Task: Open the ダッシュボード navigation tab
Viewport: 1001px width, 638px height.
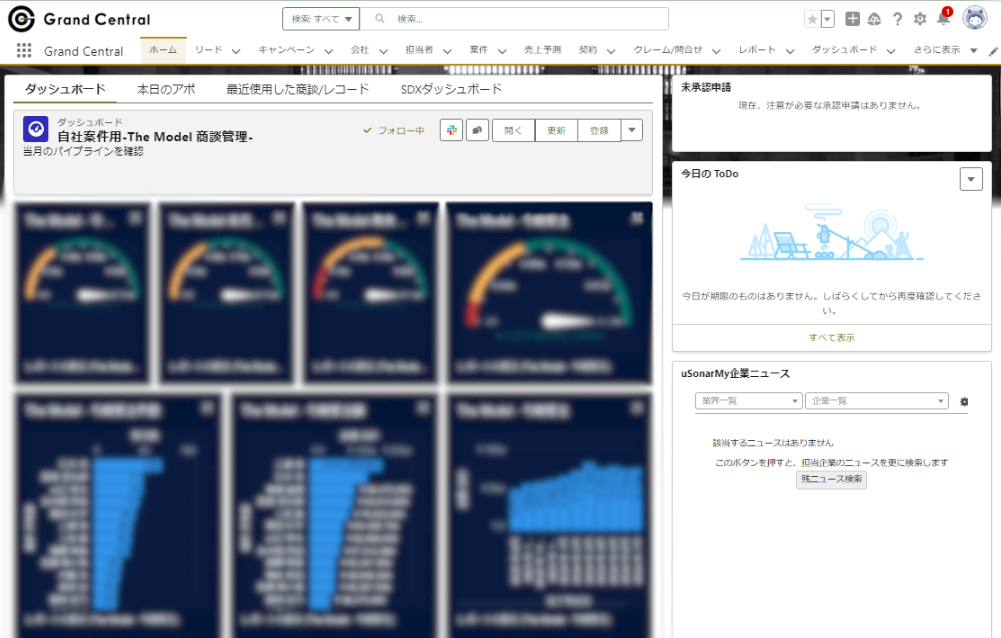Action: tap(844, 50)
